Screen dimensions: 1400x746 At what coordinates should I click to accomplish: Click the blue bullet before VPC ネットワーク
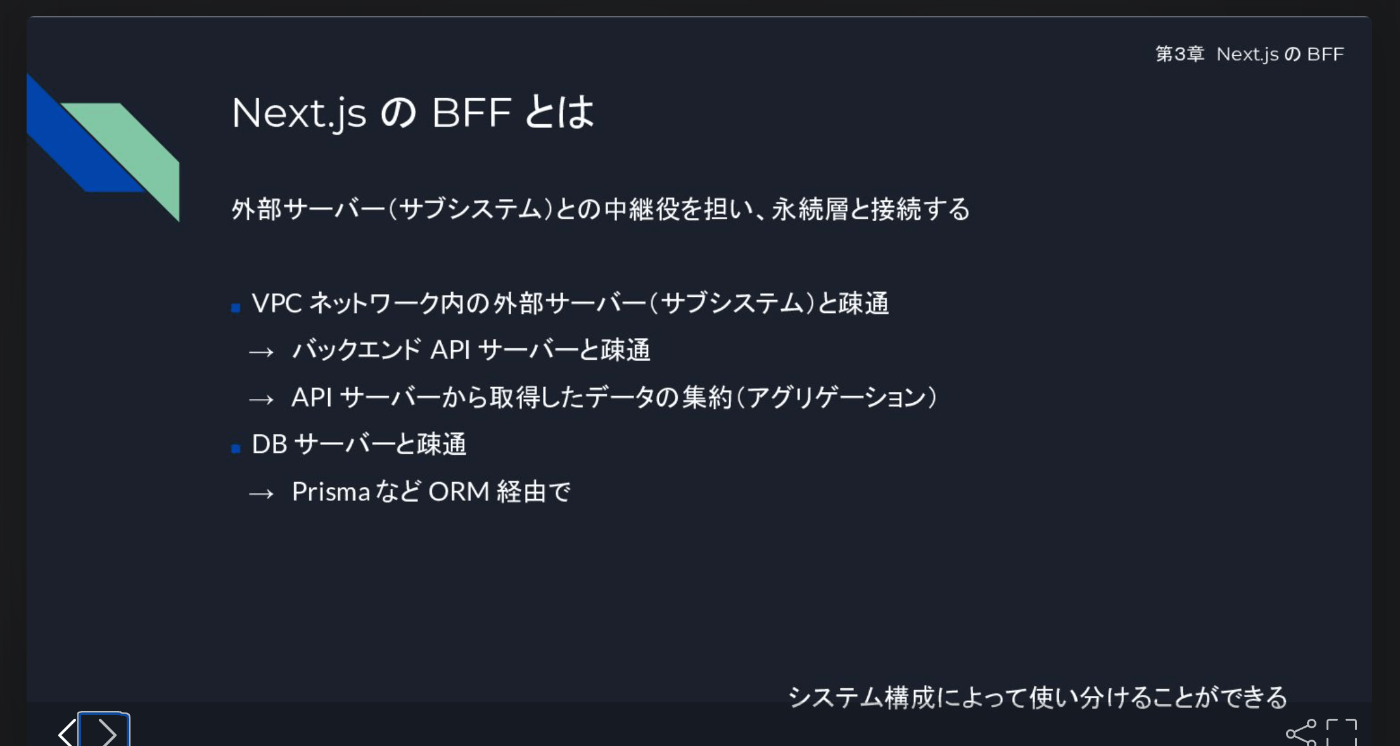click(236, 308)
